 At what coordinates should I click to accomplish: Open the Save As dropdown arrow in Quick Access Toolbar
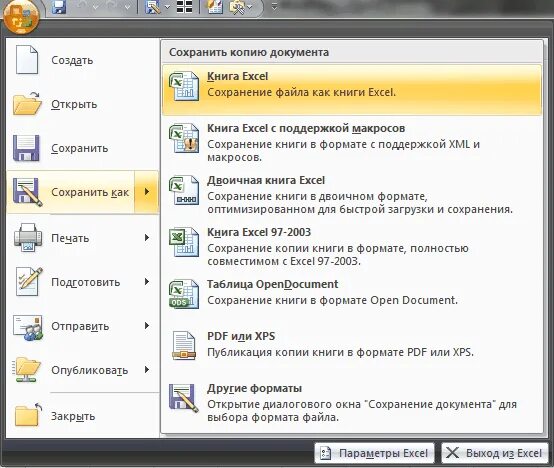[167, 7]
